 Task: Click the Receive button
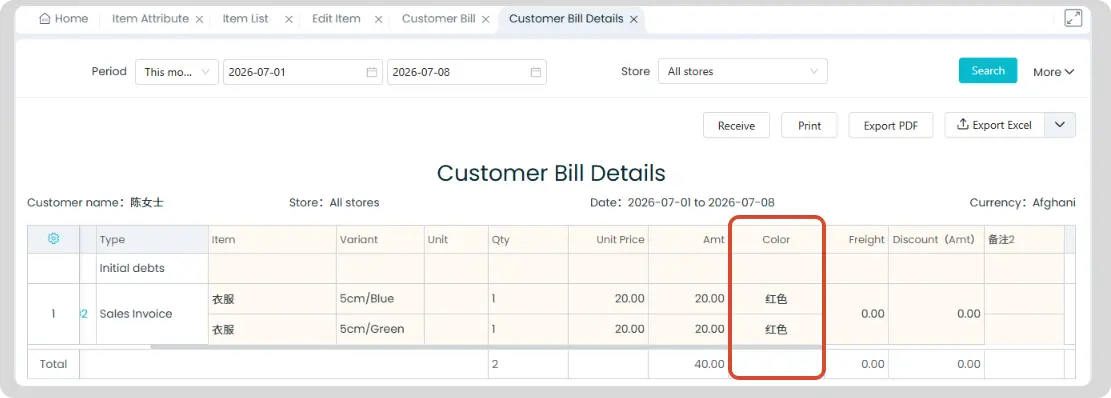pos(736,125)
